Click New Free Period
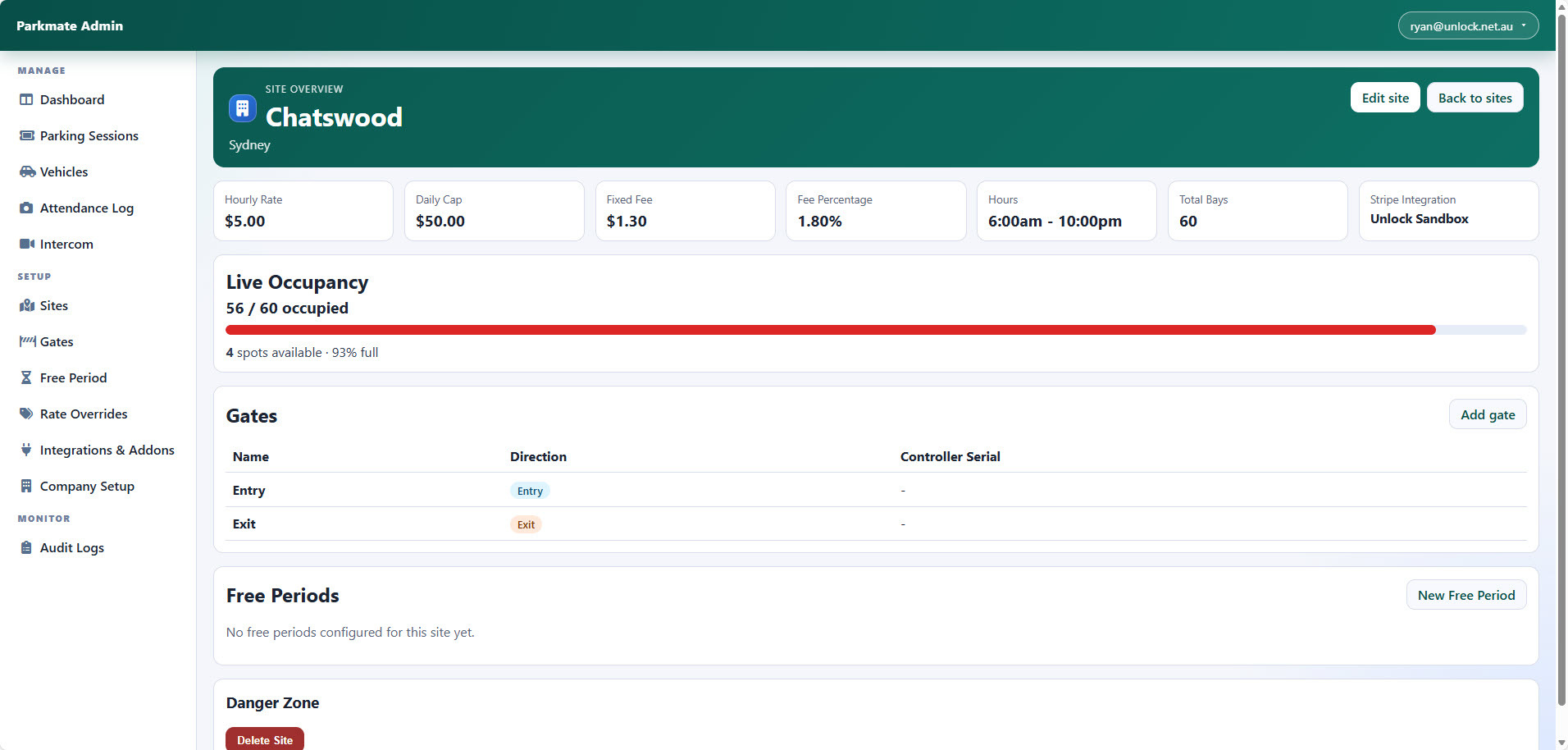The height and width of the screenshot is (750, 1568). [x=1465, y=595]
